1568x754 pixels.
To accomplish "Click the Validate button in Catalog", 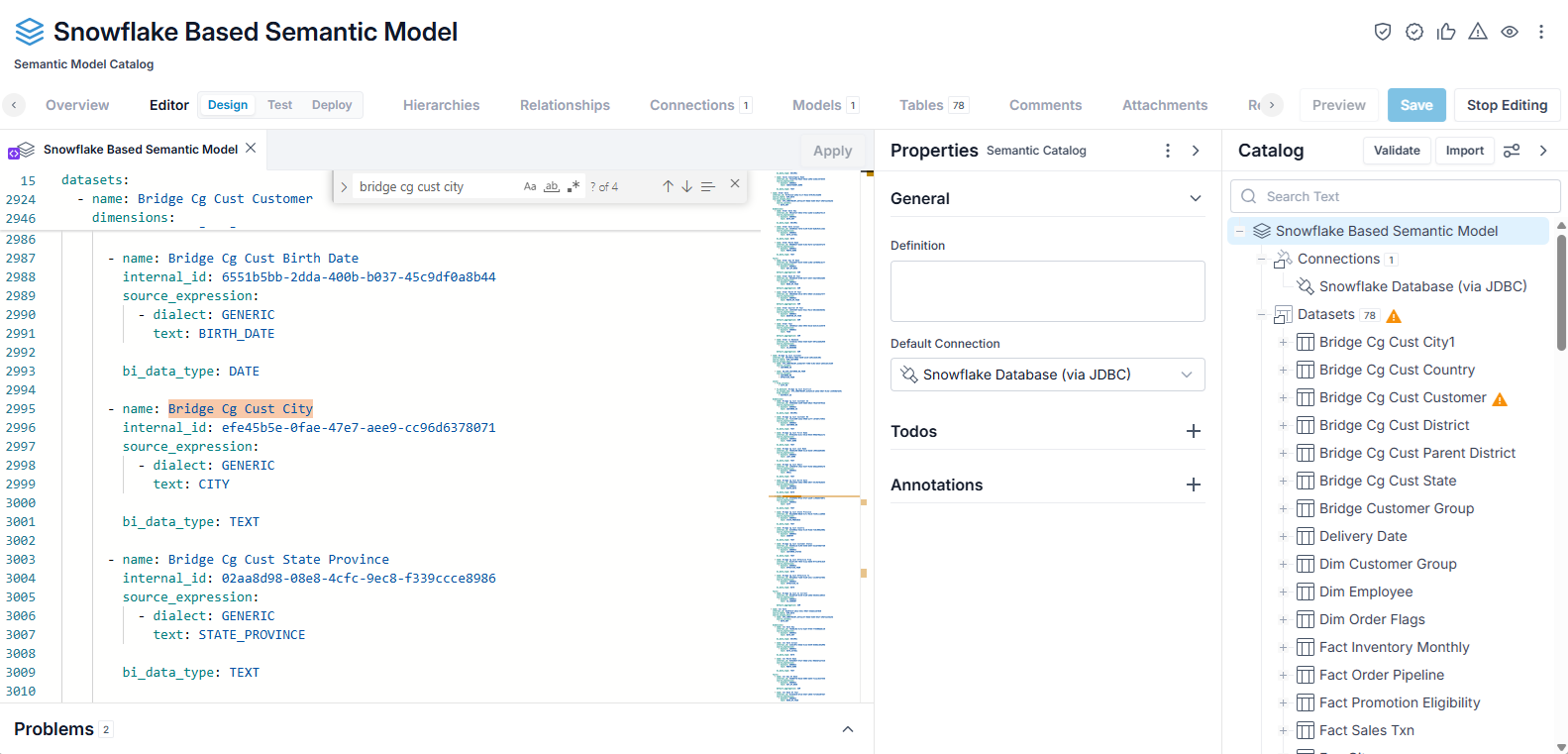I will (1397, 151).
